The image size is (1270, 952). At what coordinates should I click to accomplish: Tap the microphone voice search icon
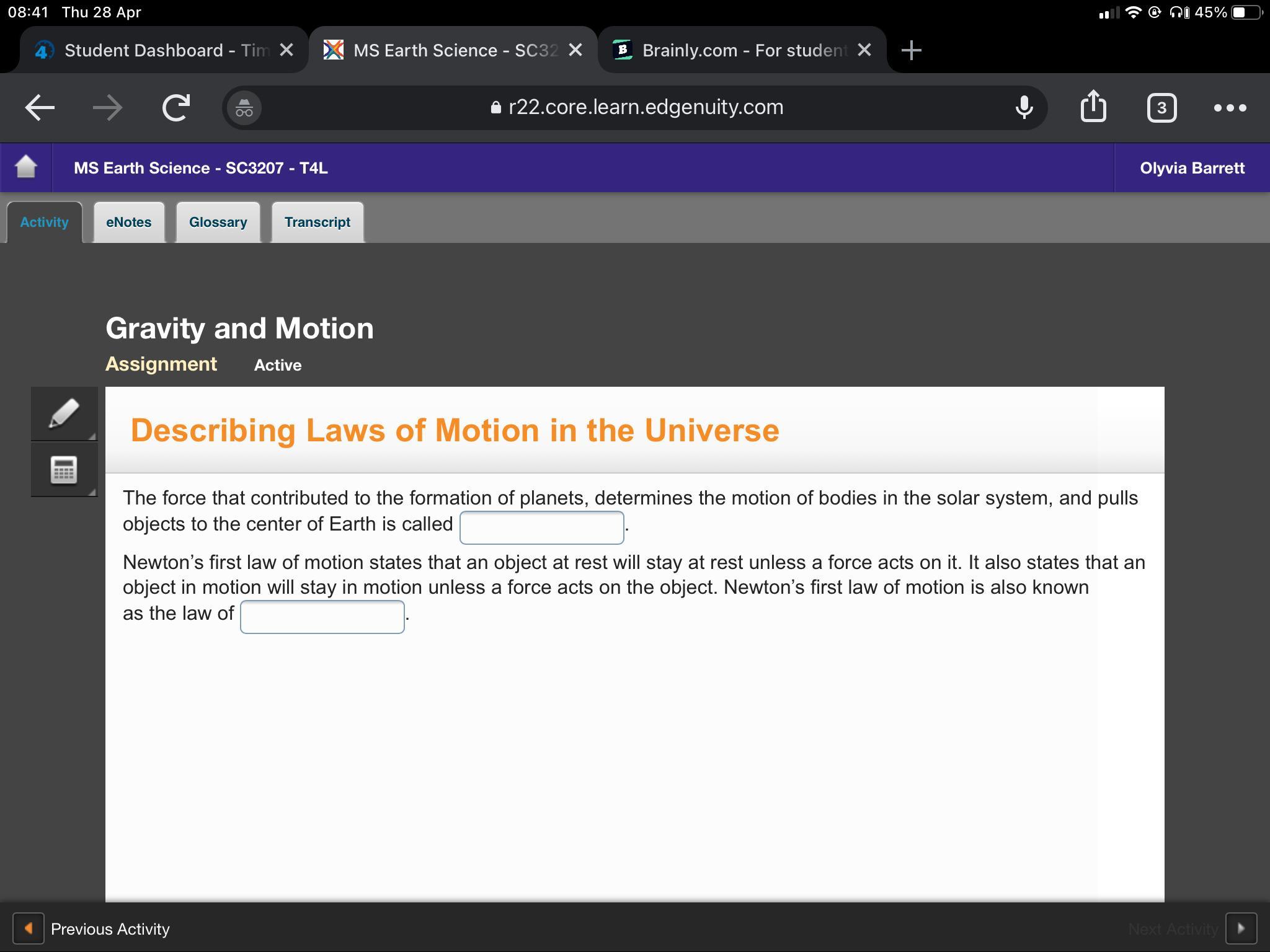[1024, 108]
